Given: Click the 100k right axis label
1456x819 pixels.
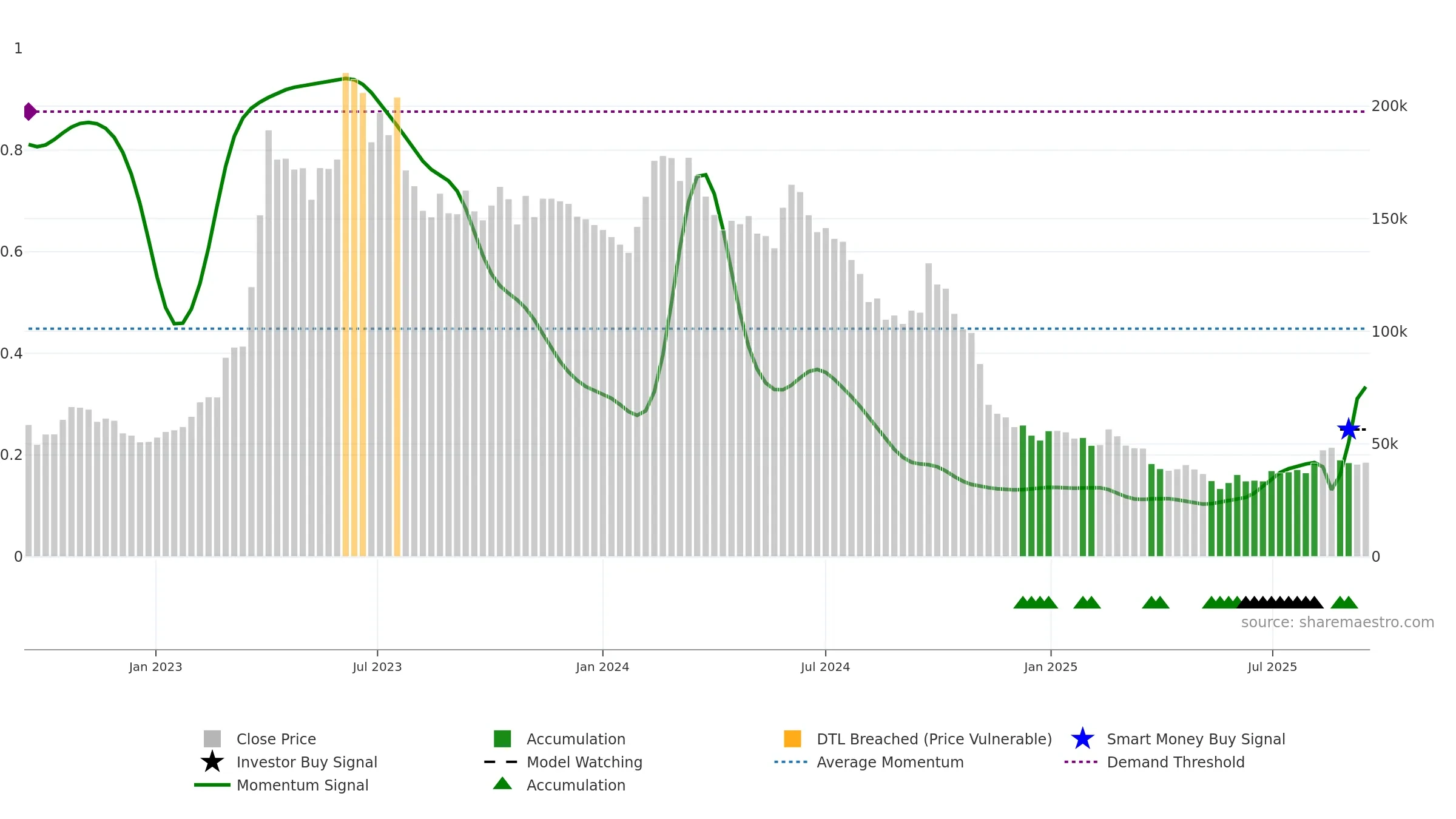Looking at the screenshot, I should (x=1389, y=332).
